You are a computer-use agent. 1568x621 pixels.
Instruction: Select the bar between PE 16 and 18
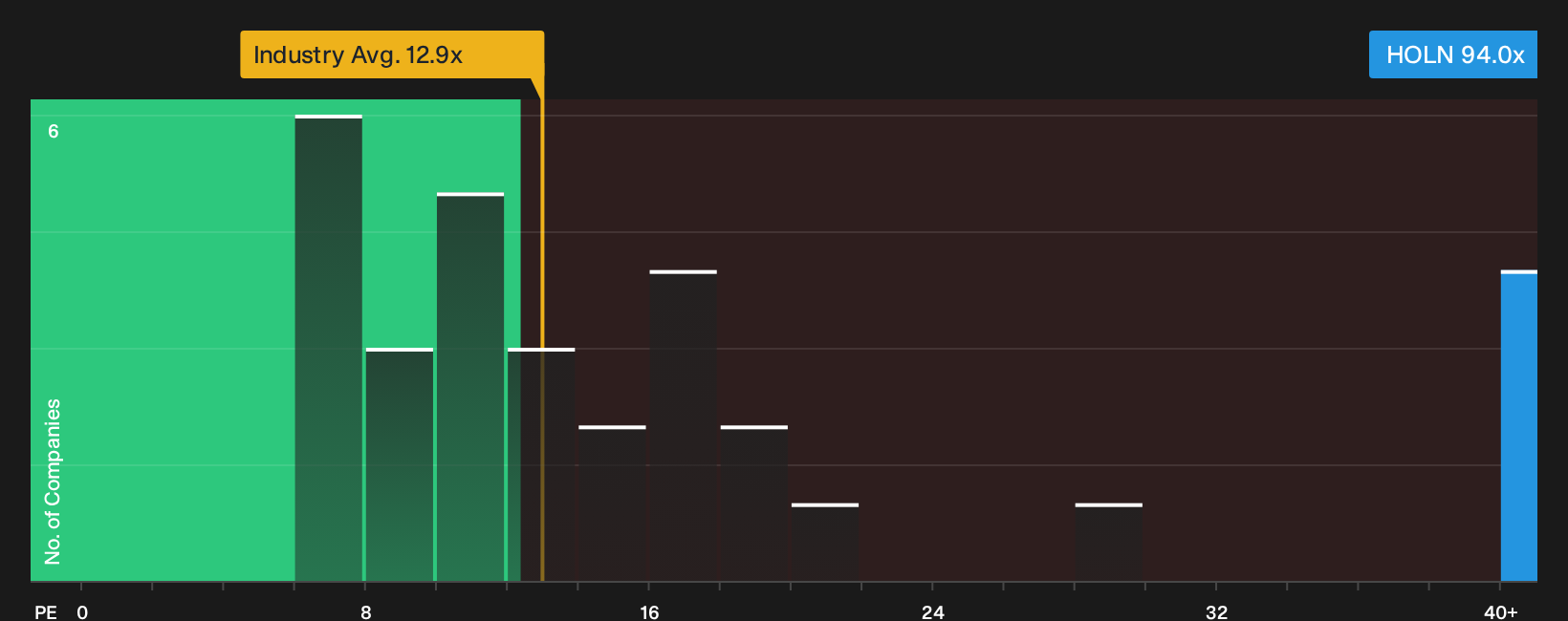pyautogui.click(x=683, y=426)
